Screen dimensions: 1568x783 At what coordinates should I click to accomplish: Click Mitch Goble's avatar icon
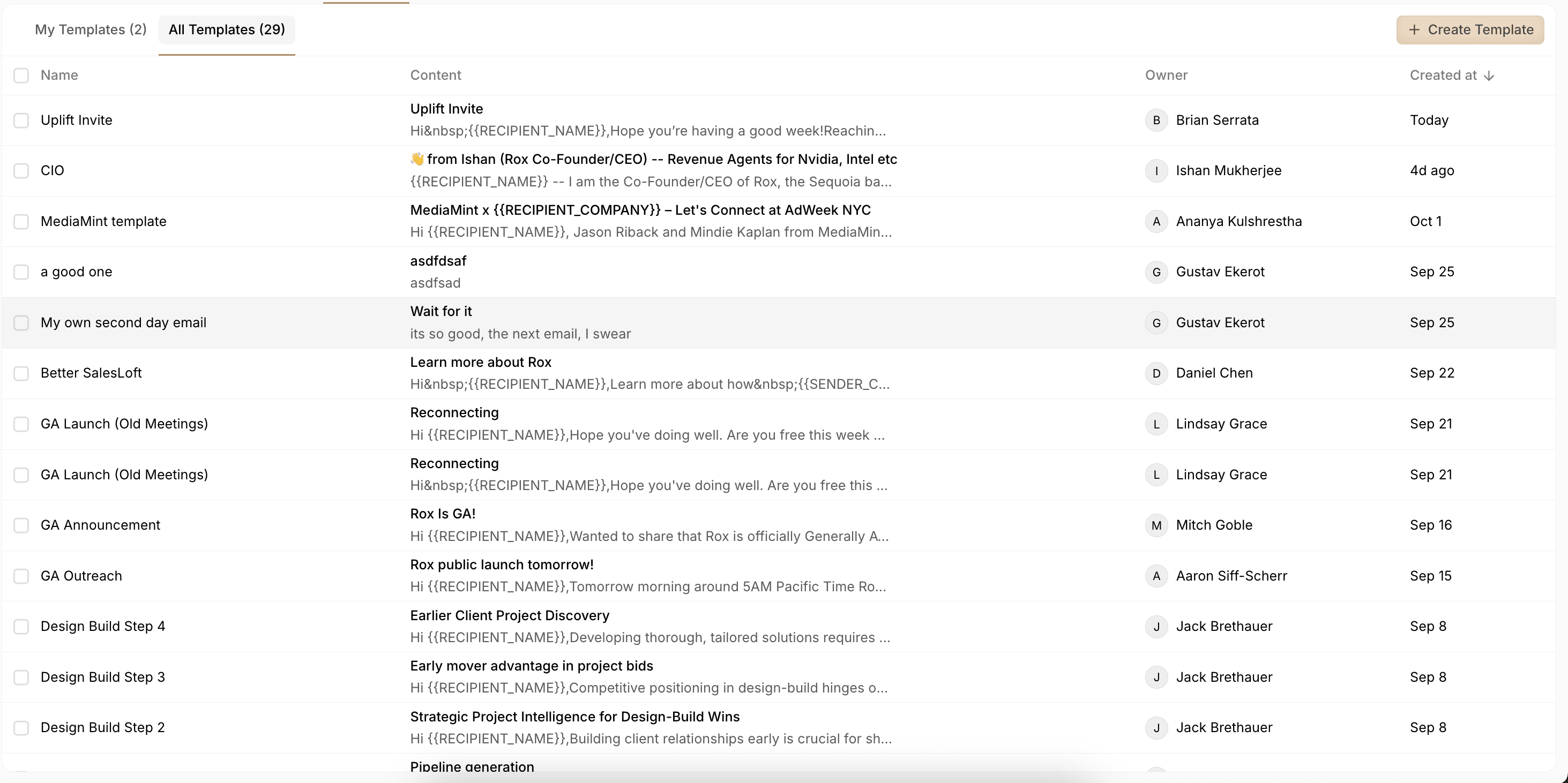click(x=1156, y=525)
